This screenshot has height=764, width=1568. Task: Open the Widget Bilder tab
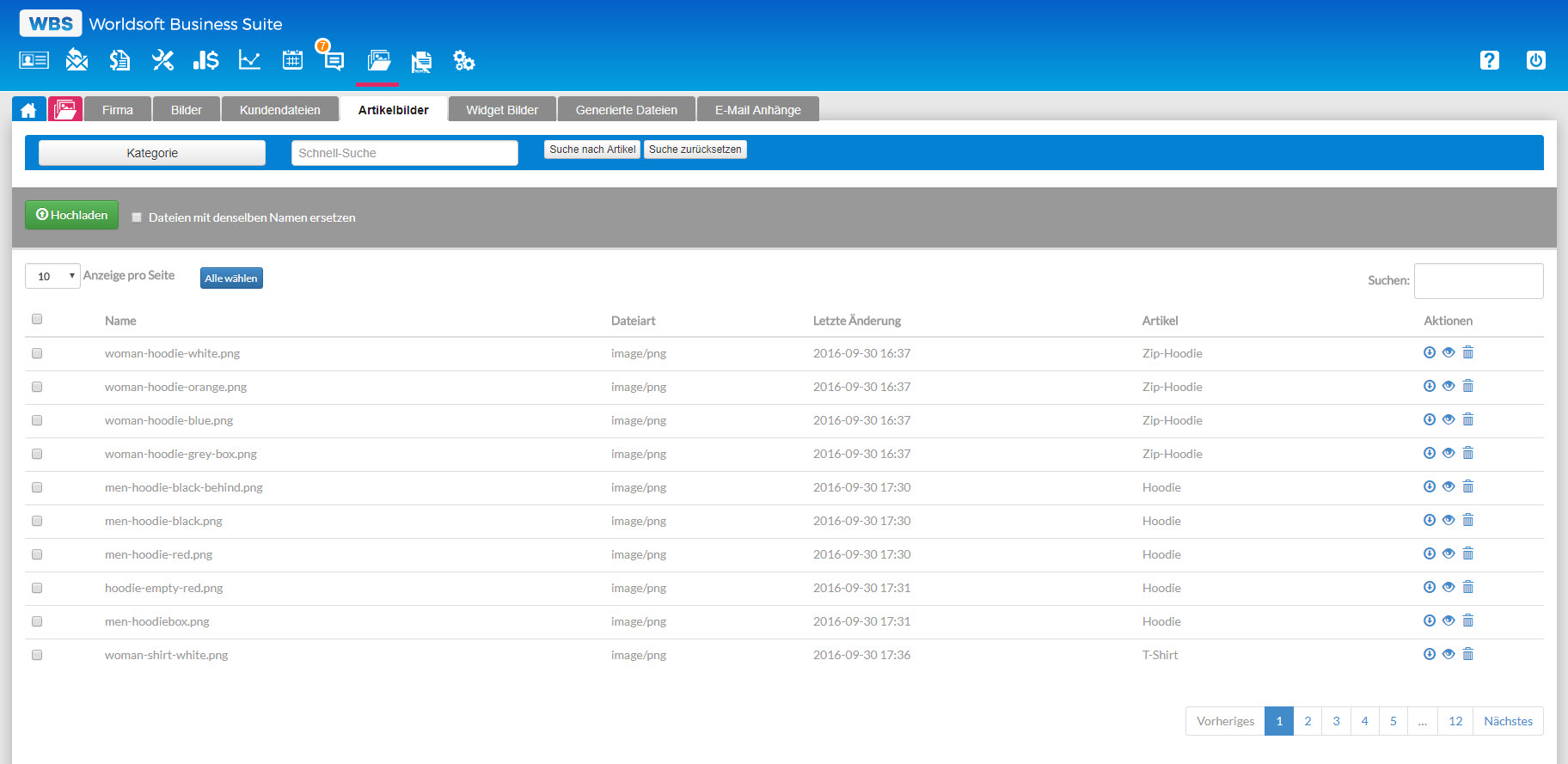[502, 110]
